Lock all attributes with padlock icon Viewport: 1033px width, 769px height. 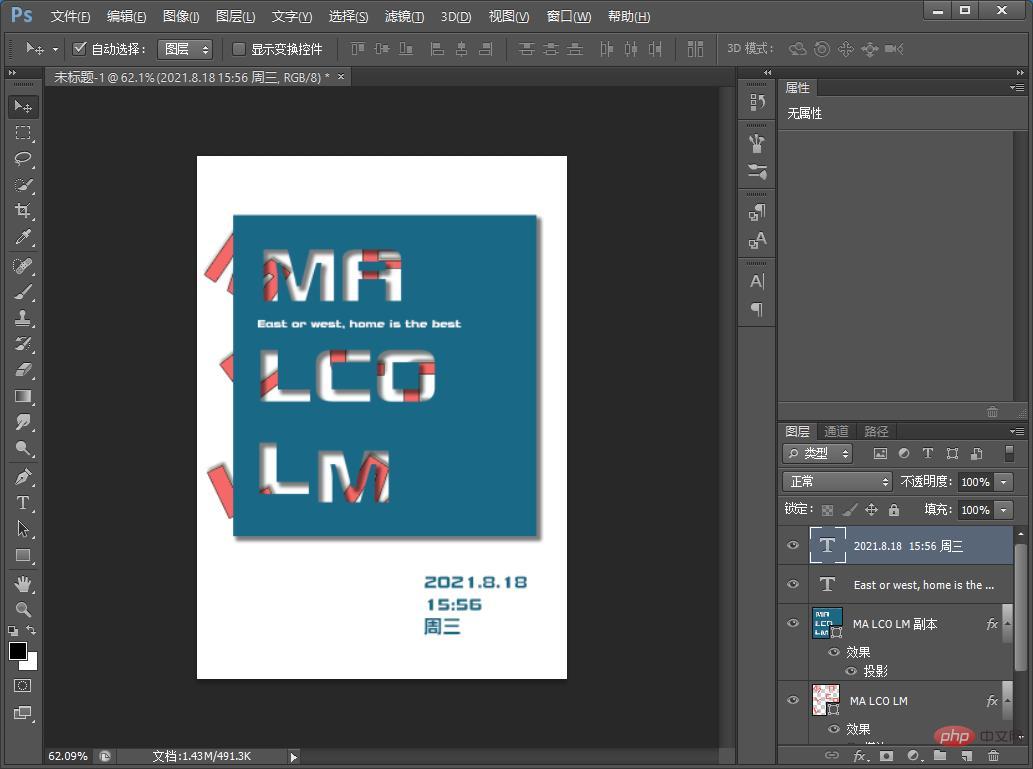pyautogui.click(x=893, y=509)
